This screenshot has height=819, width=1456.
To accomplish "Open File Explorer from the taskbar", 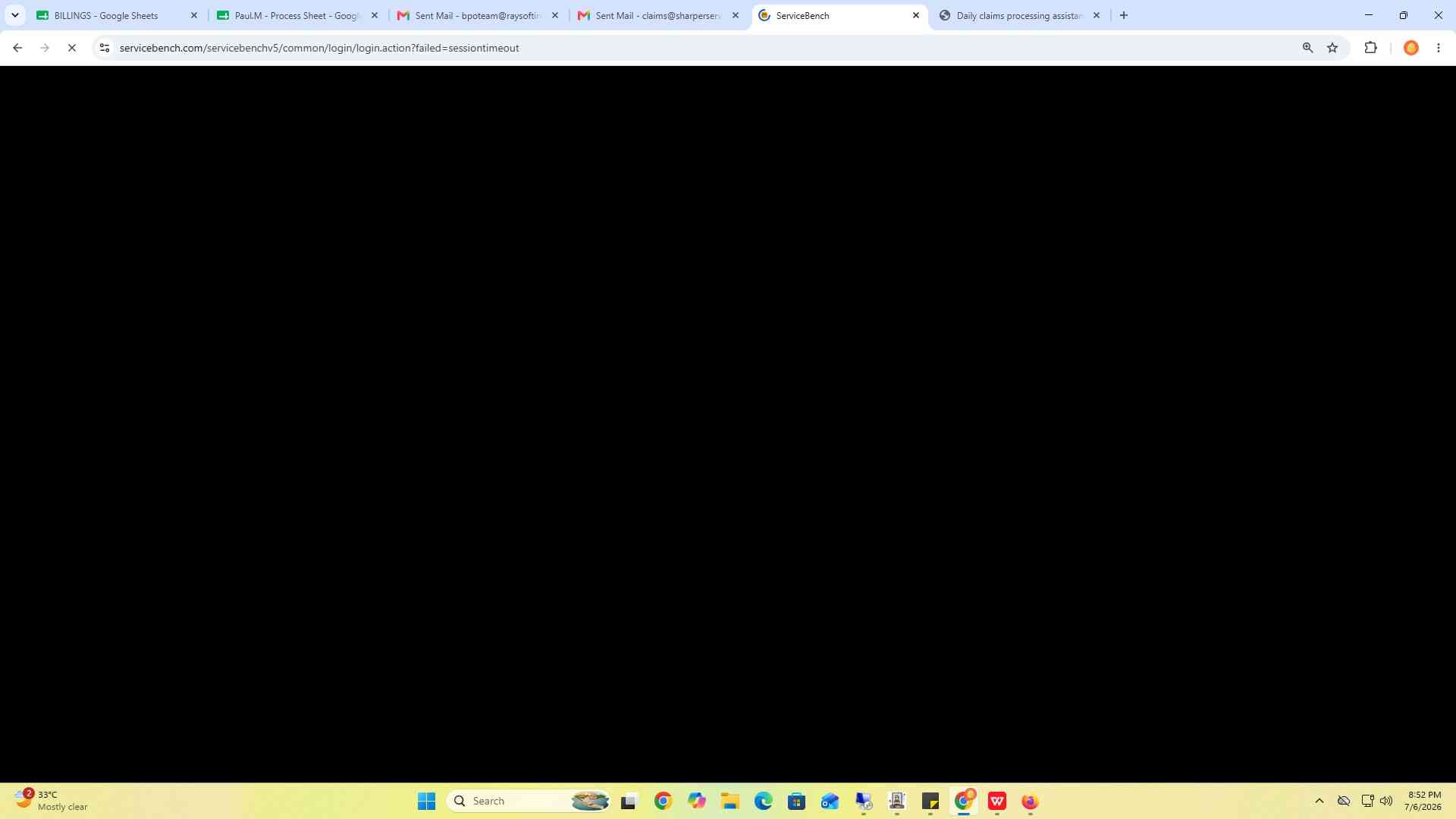I will [730, 801].
